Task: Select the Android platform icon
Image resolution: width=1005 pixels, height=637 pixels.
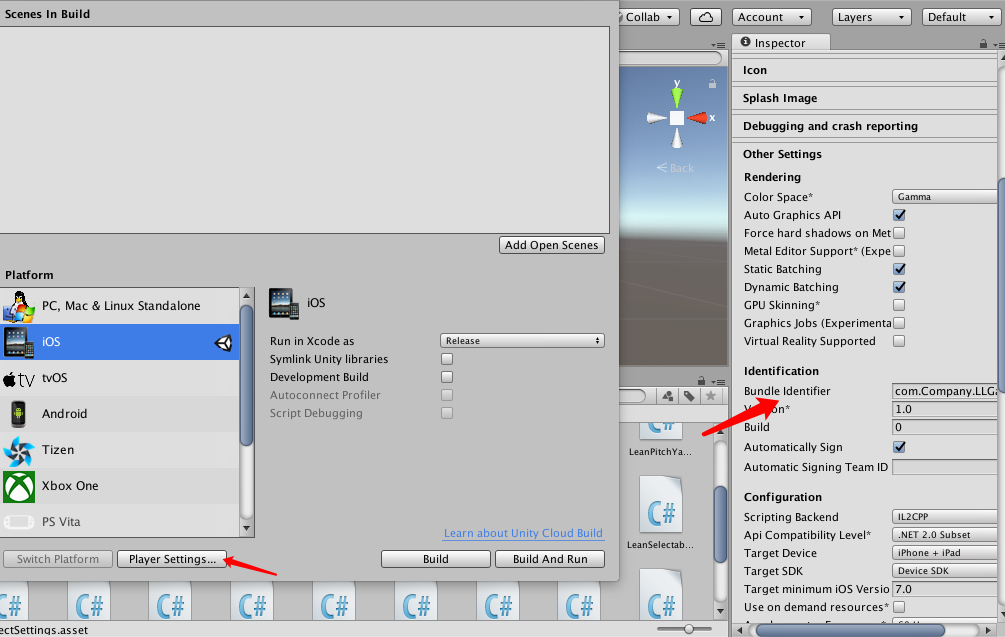Action: click(x=19, y=414)
